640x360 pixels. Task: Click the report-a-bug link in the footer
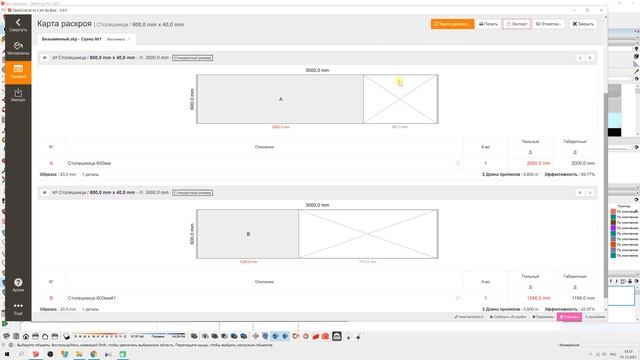(508, 317)
